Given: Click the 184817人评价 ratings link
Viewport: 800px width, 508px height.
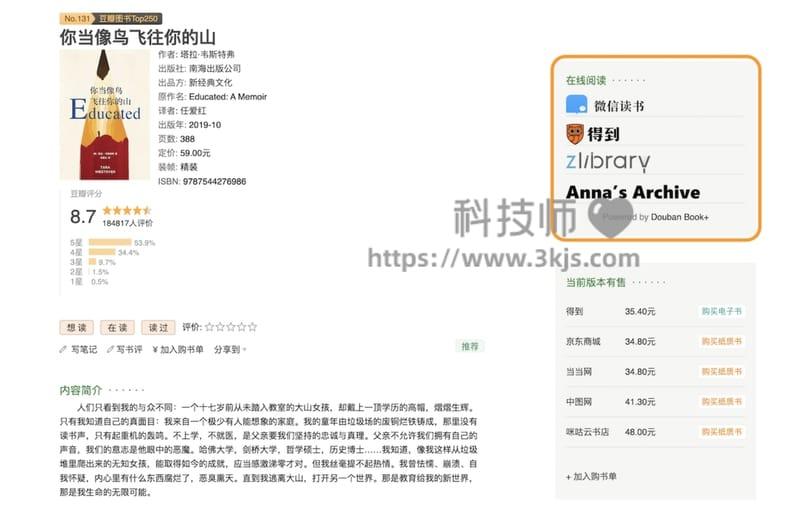Looking at the screenshot, I should coord(128,223).
